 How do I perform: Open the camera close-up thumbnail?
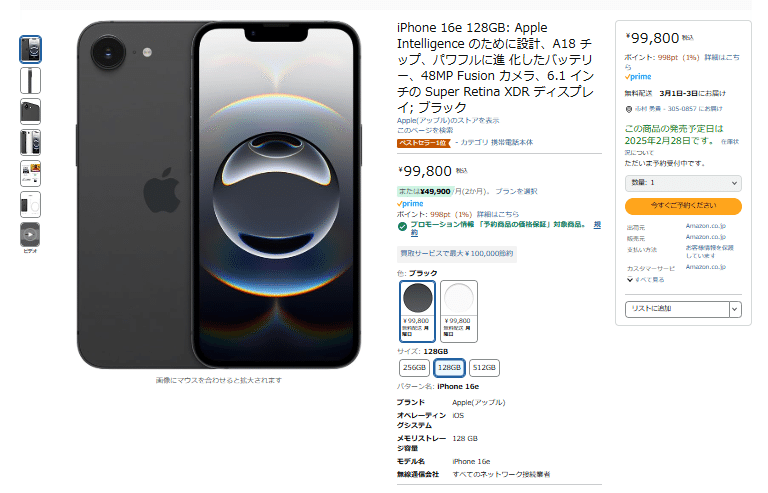click(x=30, y=112)
